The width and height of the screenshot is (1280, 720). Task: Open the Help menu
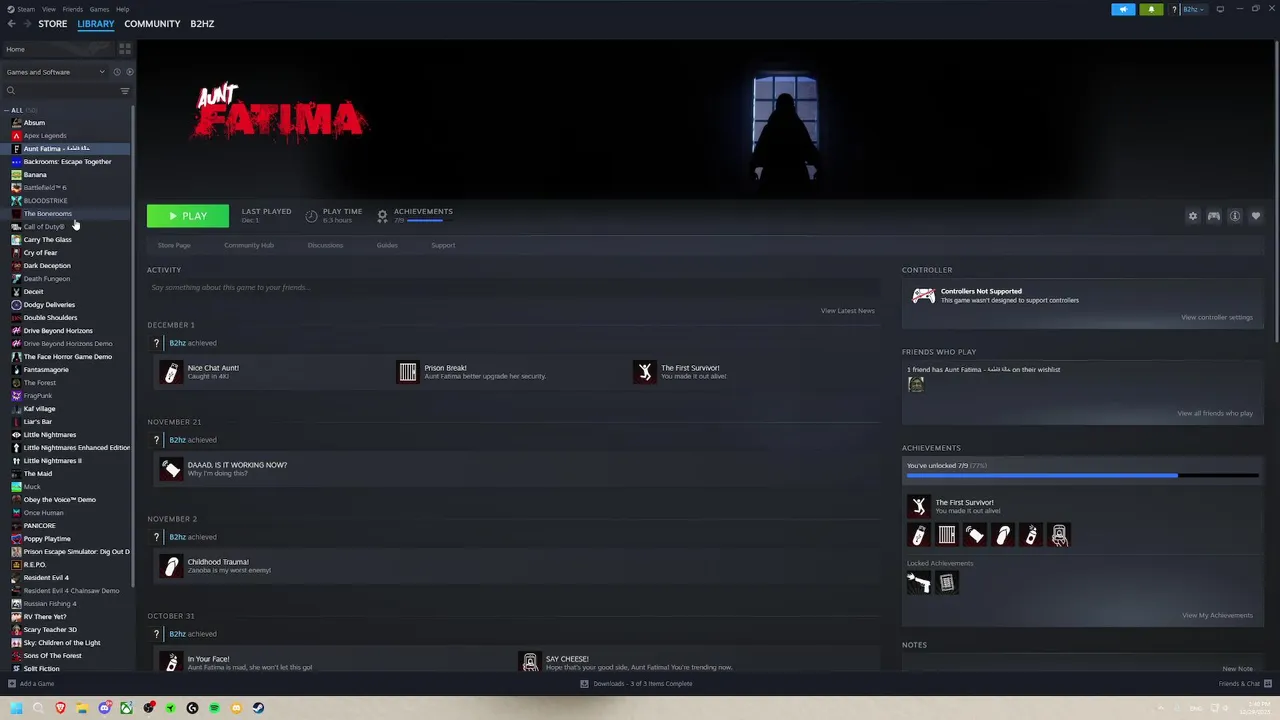click(122, 9)
